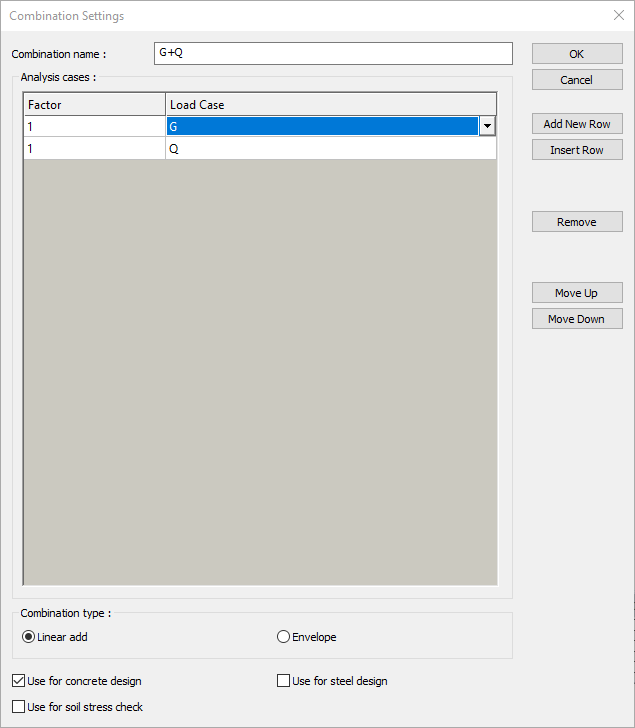Click the Insert Row button

[x=576, y=150]
